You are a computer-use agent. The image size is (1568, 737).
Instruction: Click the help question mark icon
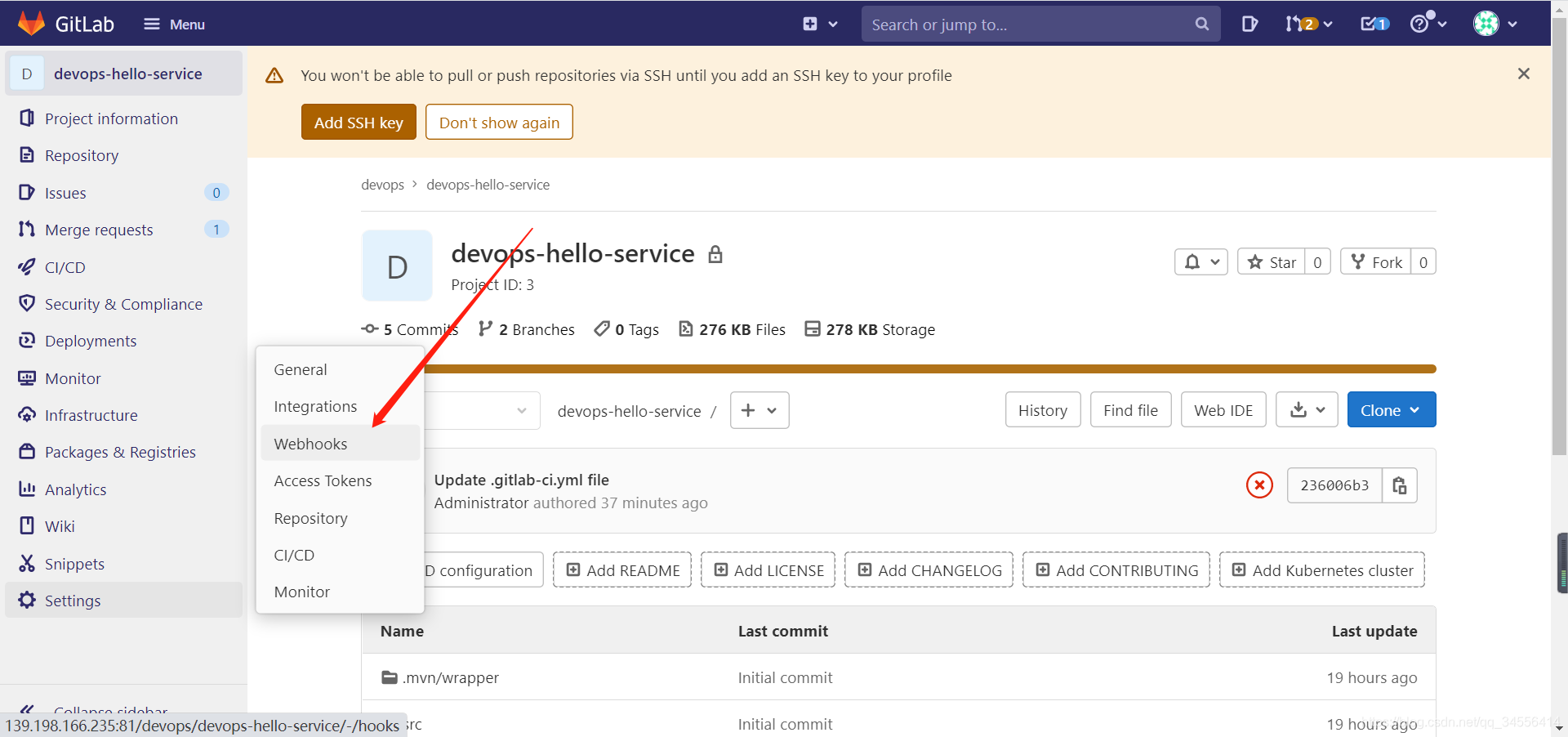click(1423, 24)
